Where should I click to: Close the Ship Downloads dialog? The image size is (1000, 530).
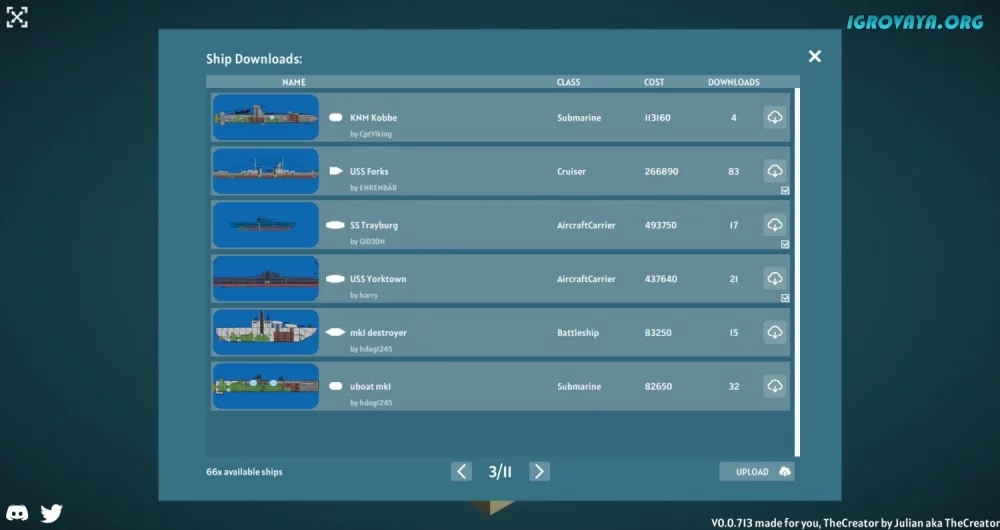(x=815, y=57)
